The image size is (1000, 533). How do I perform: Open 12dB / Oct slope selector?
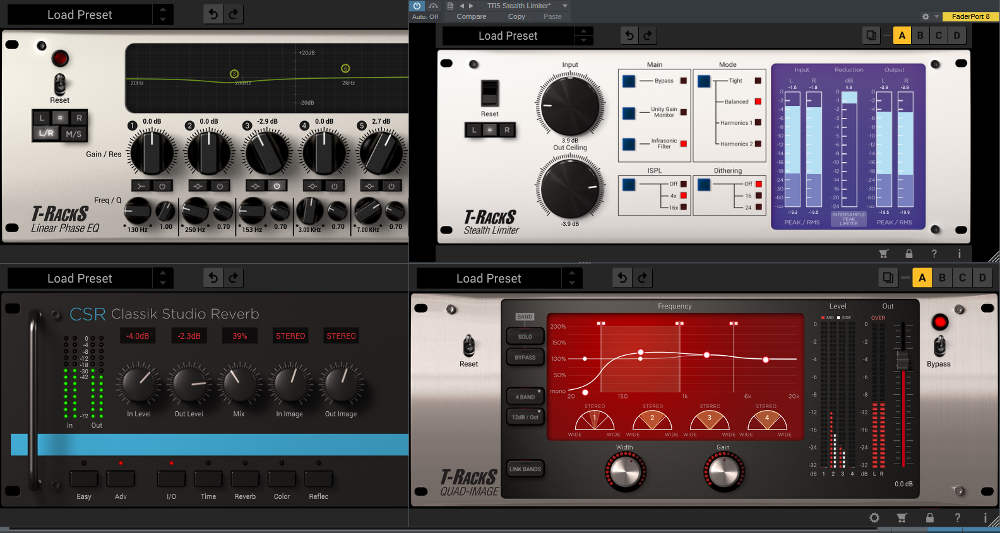coord(525,416)
